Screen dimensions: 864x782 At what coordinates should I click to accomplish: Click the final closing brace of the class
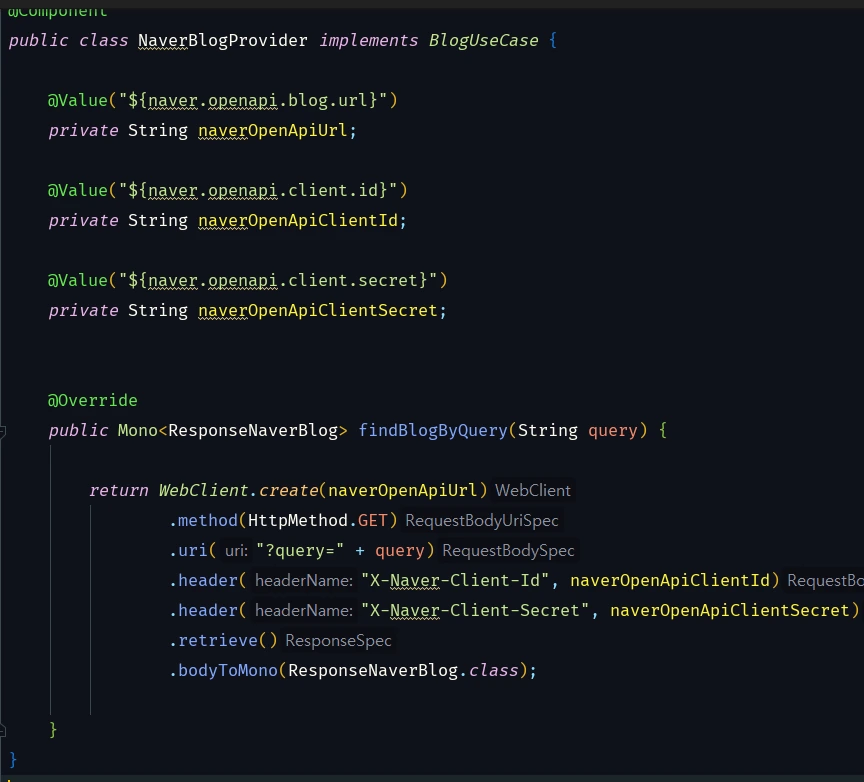[x=13, y=760]
